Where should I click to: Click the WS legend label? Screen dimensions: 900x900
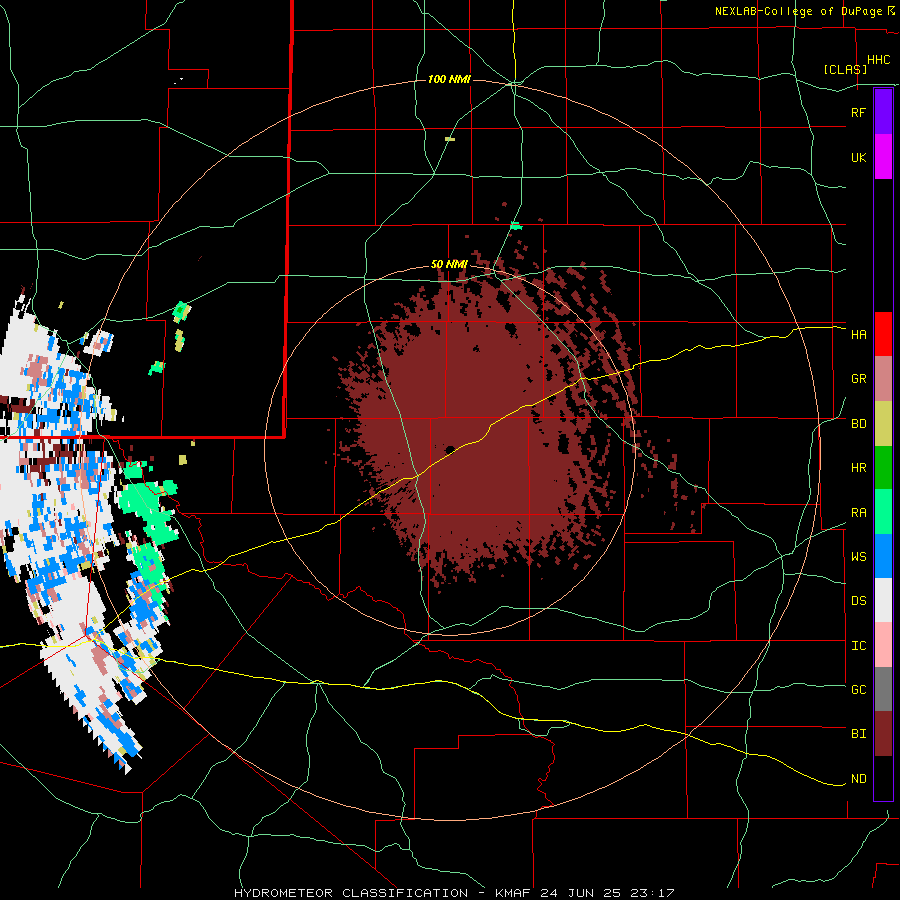click(x=858, y=557)
